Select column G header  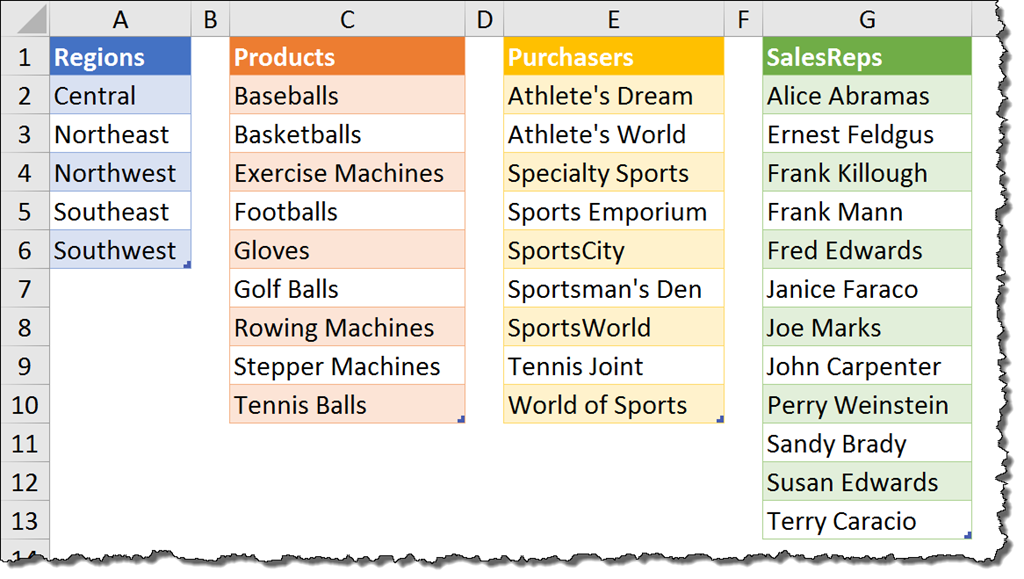(x=867, y=19)
